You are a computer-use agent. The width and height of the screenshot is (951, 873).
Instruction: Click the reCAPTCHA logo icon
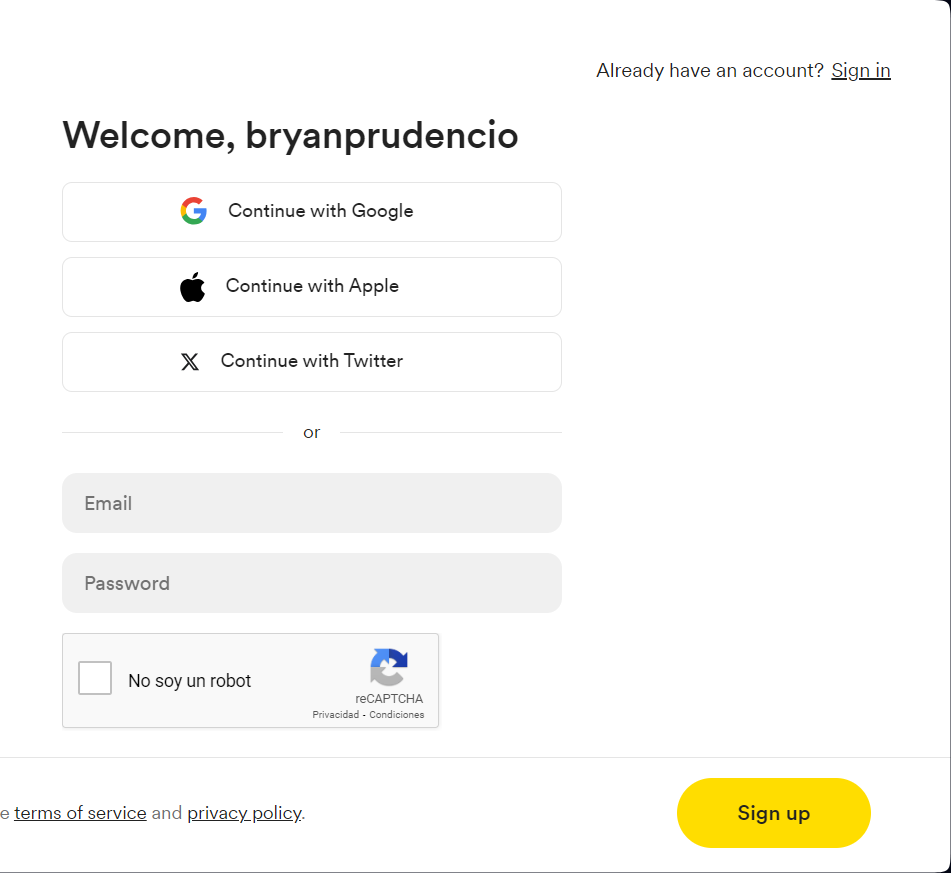click(389, 667)
